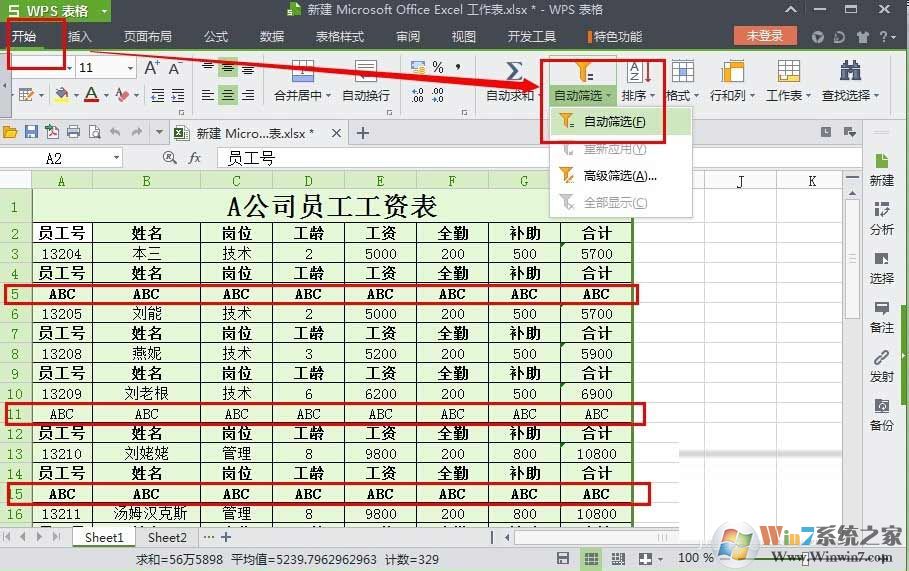This screenshot has height=571, width=909.
Task: Open the font size dropdown showing 11
Action: [131, 68]
